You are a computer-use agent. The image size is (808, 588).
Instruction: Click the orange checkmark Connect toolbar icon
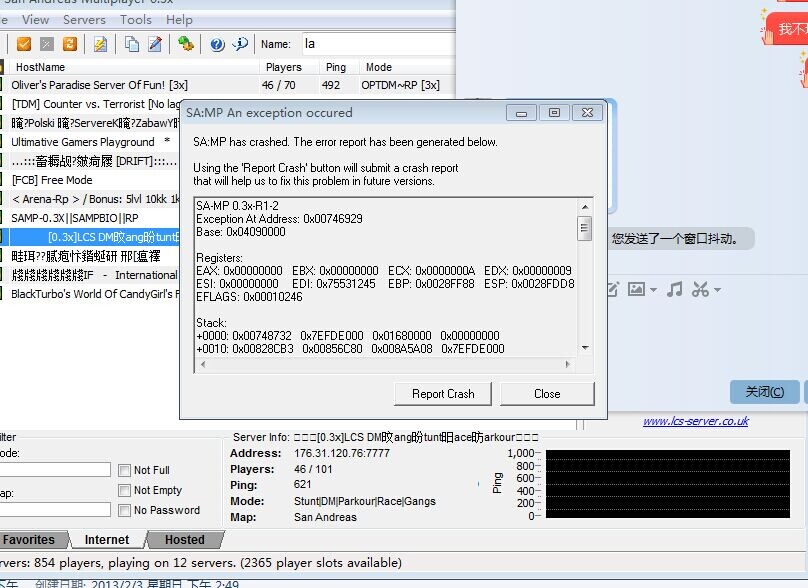click(x=24, y=44)
